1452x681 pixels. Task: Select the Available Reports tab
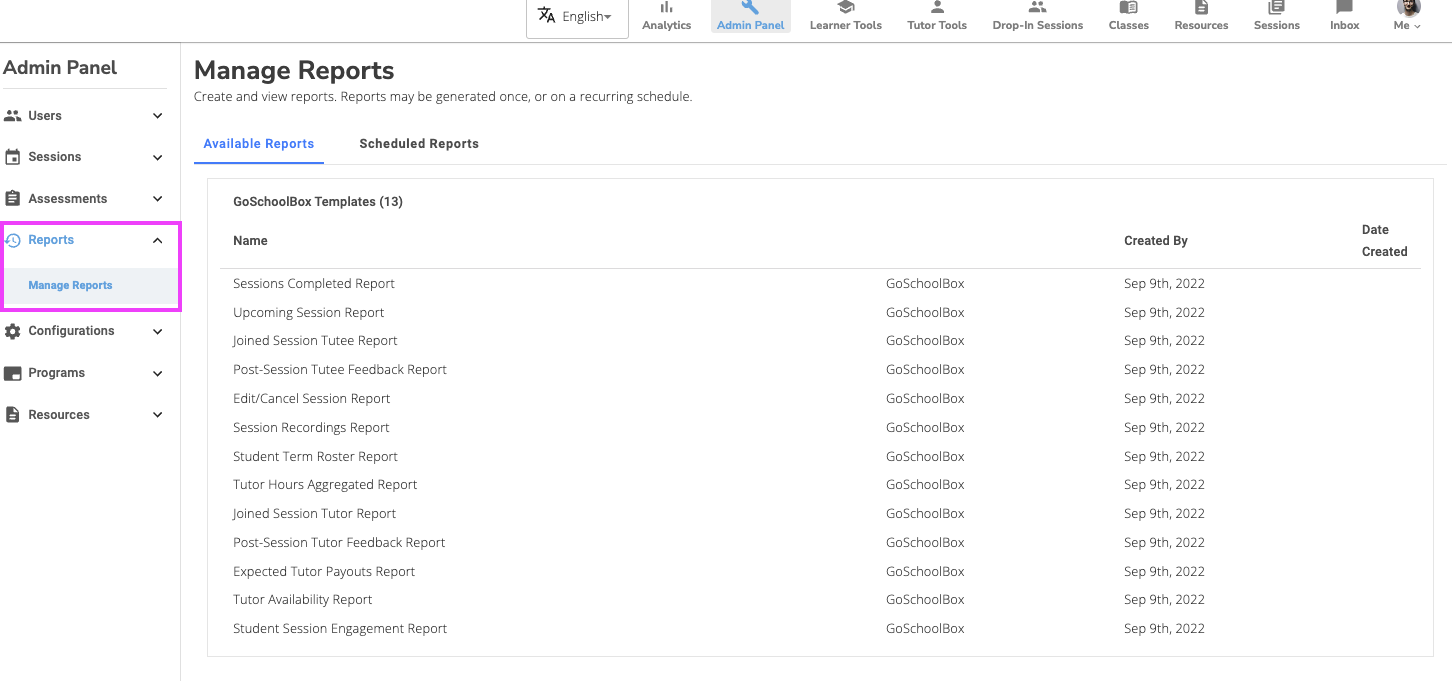click(x=259, y=144)
